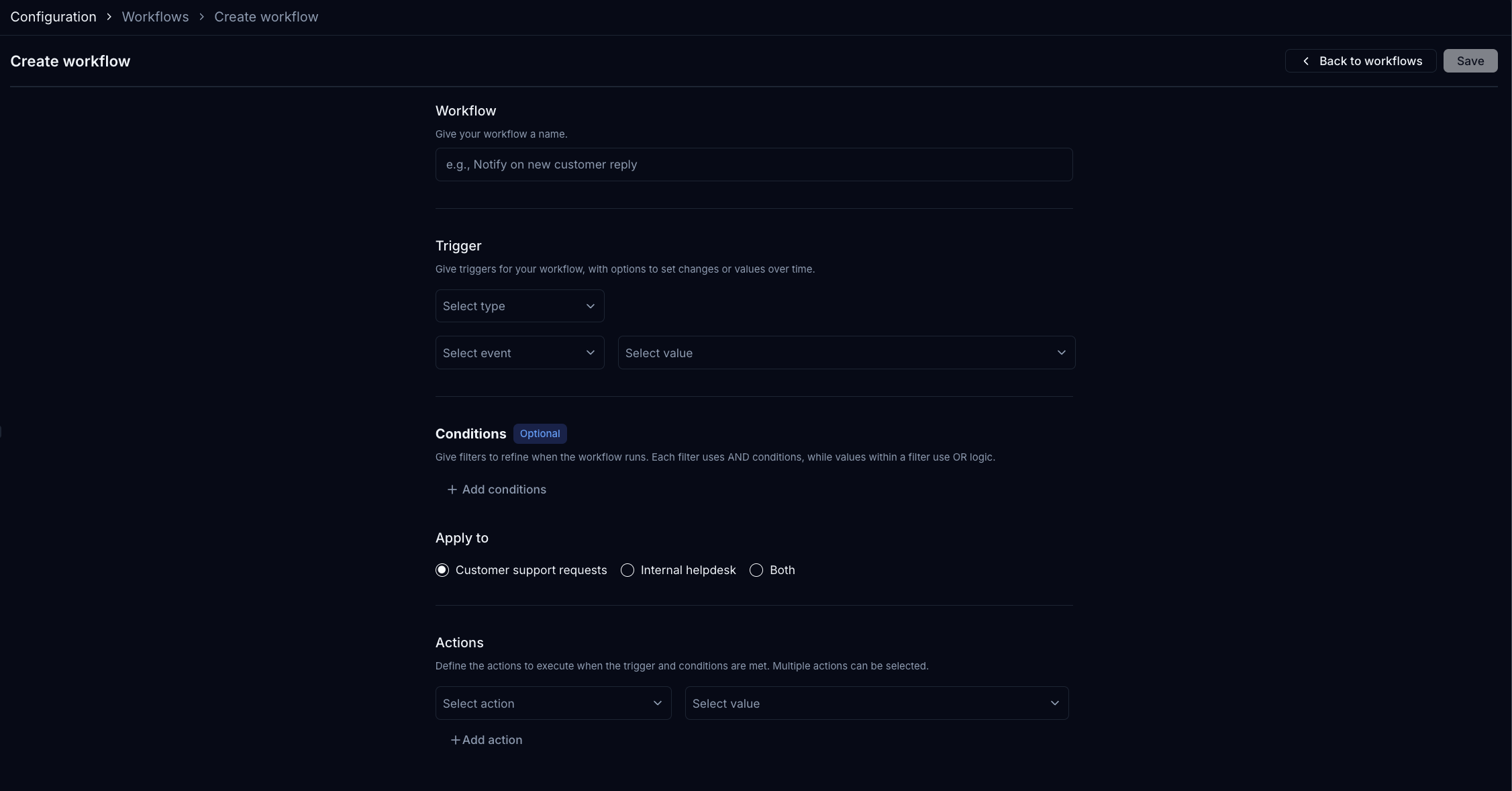Choose the Internal helpdesk radio option
Image resolution: width=1512 pixels, height=791 pixels.
(627, 570)
